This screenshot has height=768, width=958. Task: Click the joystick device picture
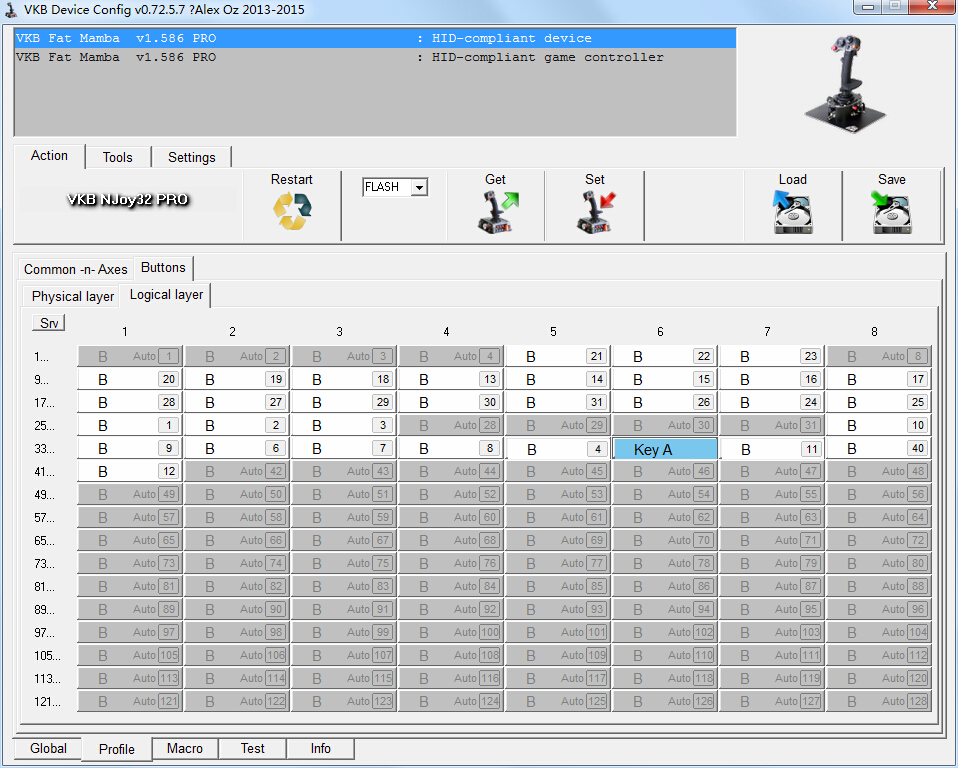tap(845, 83)
